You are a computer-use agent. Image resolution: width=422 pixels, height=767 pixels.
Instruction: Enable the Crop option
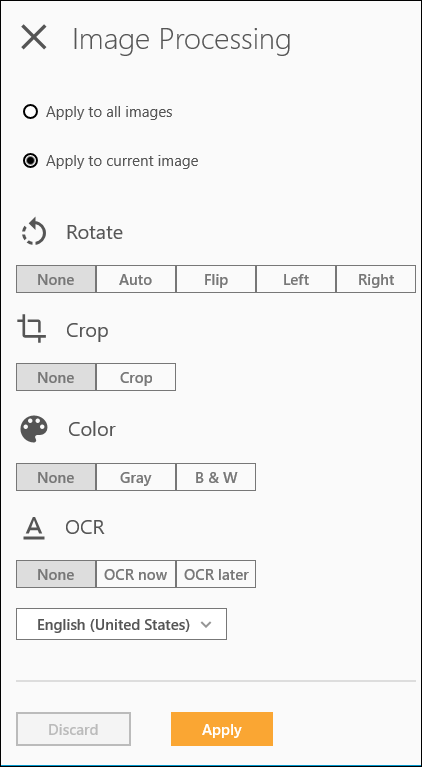coord(136,377)
